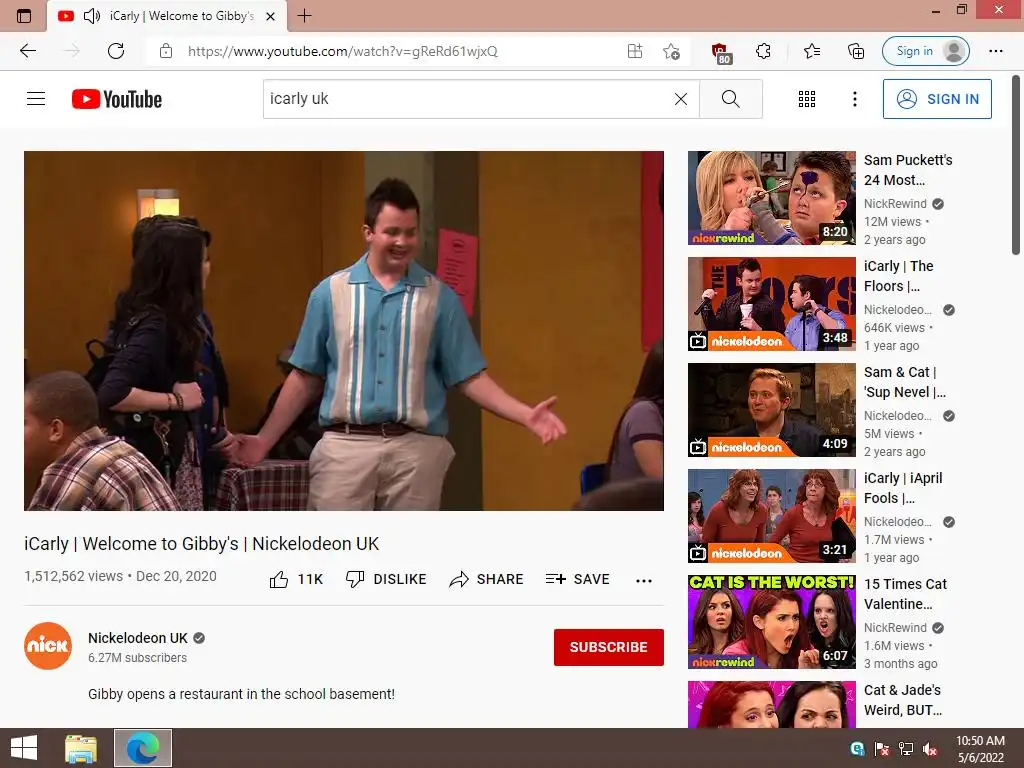The height and width of the screenshot is (768, 1024).
Task: Click the video player to pause
Action: tap(344, 330)
